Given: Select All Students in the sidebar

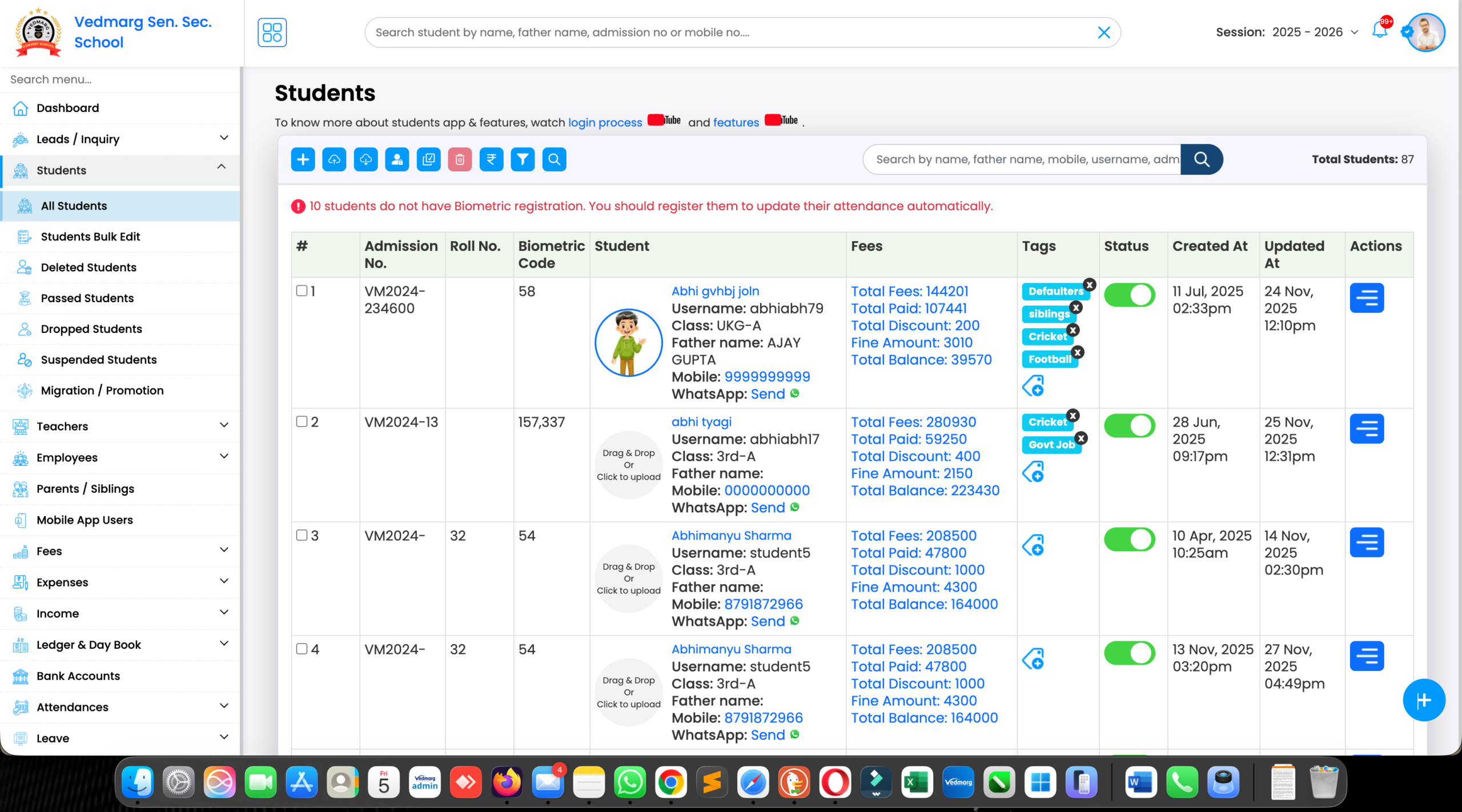Looking at the screenshot, I should click(74, 206).
